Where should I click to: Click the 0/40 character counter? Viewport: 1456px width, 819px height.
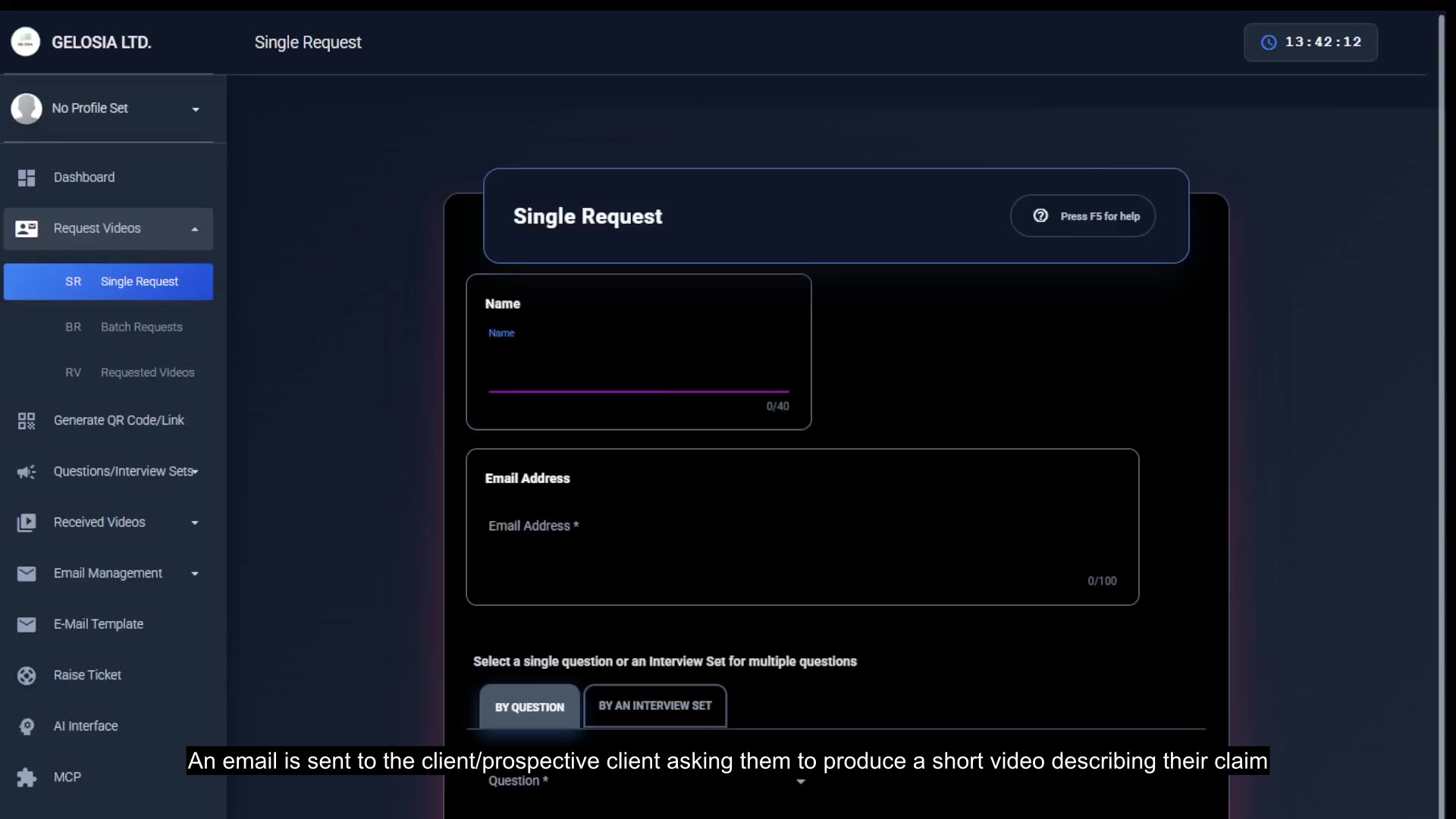pyautogui.click(x=777, y=406)
